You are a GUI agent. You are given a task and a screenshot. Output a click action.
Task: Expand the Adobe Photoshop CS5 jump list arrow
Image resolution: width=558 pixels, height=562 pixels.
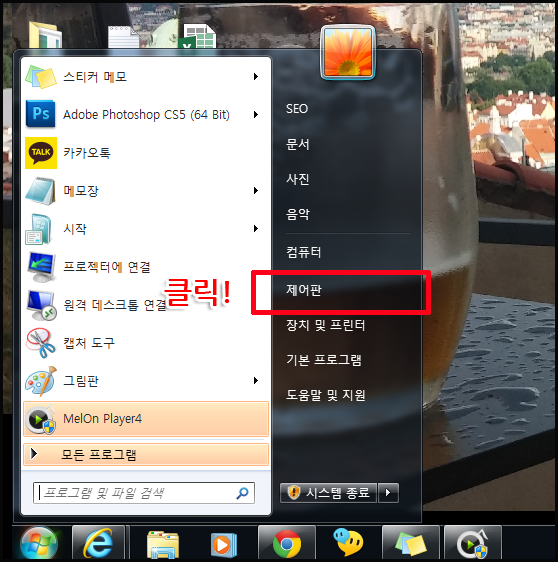256,114
